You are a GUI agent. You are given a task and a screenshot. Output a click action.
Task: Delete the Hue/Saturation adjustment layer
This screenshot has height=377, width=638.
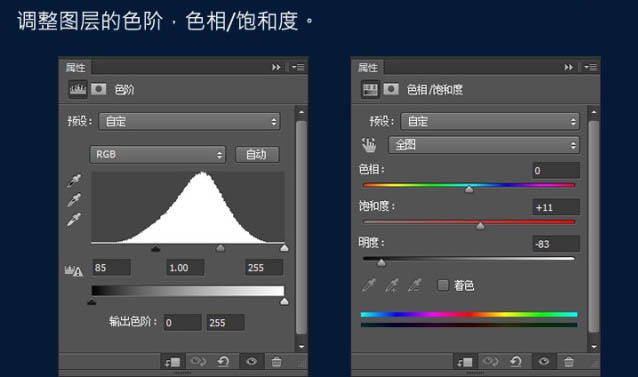[569, 362]
